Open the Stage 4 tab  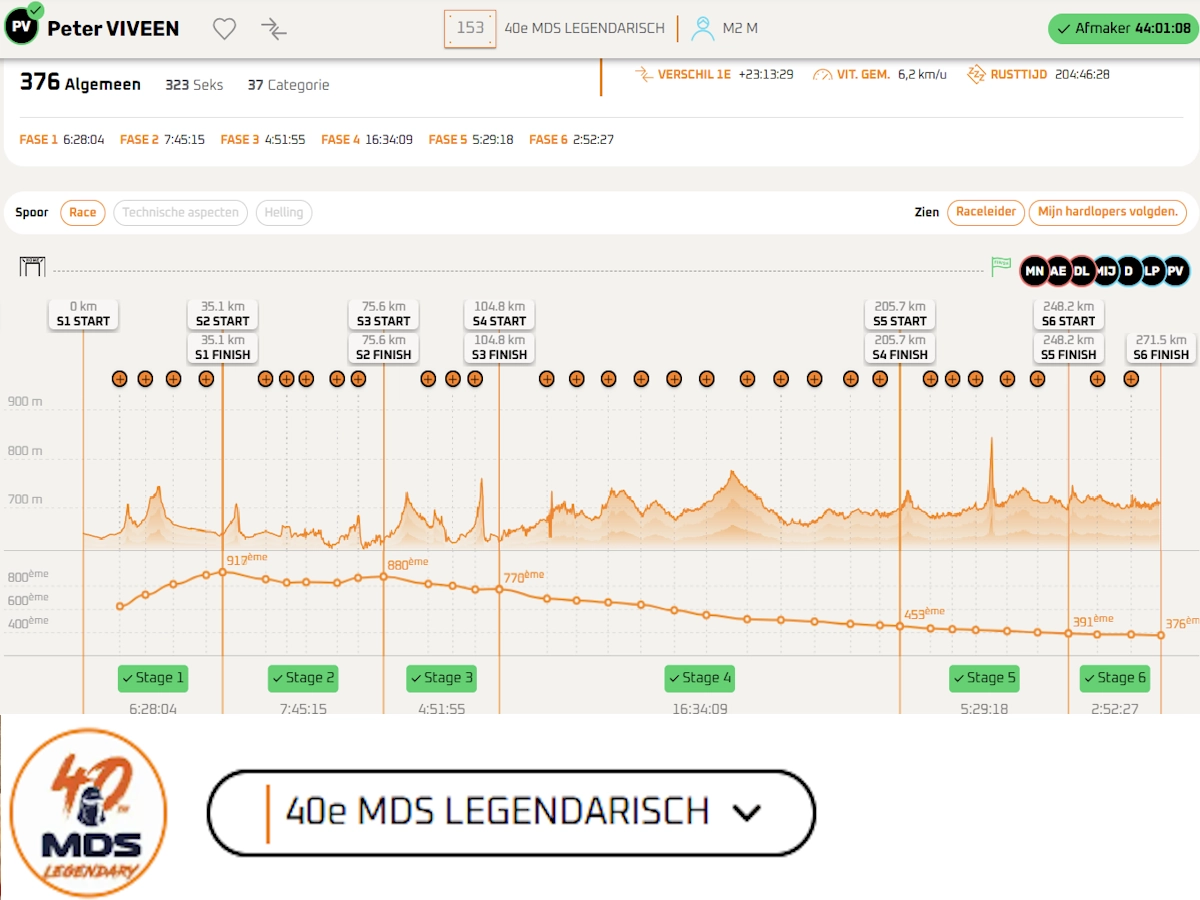coord(700,678)
